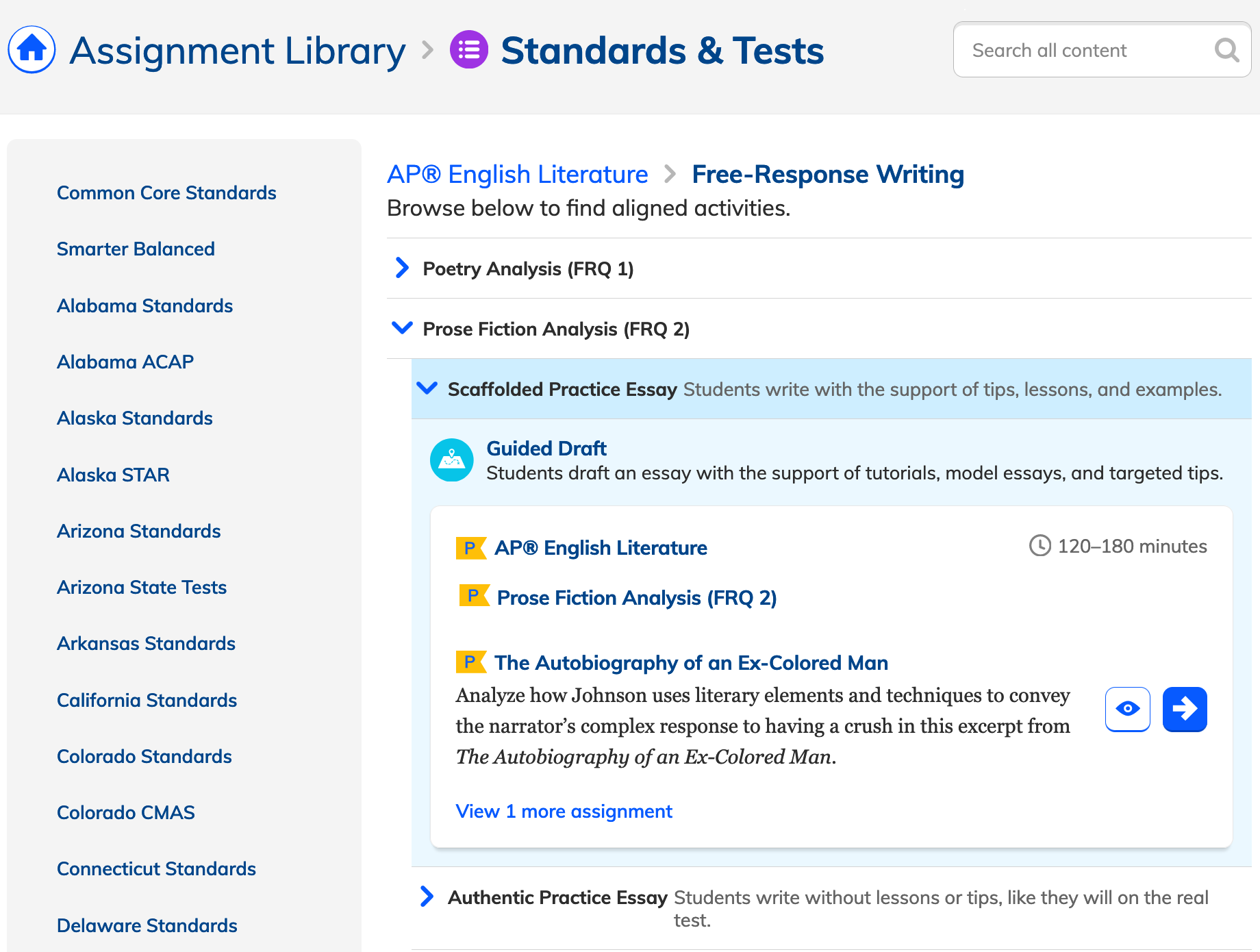Open Connecticut Standards in sidebar

pos(156,868)
